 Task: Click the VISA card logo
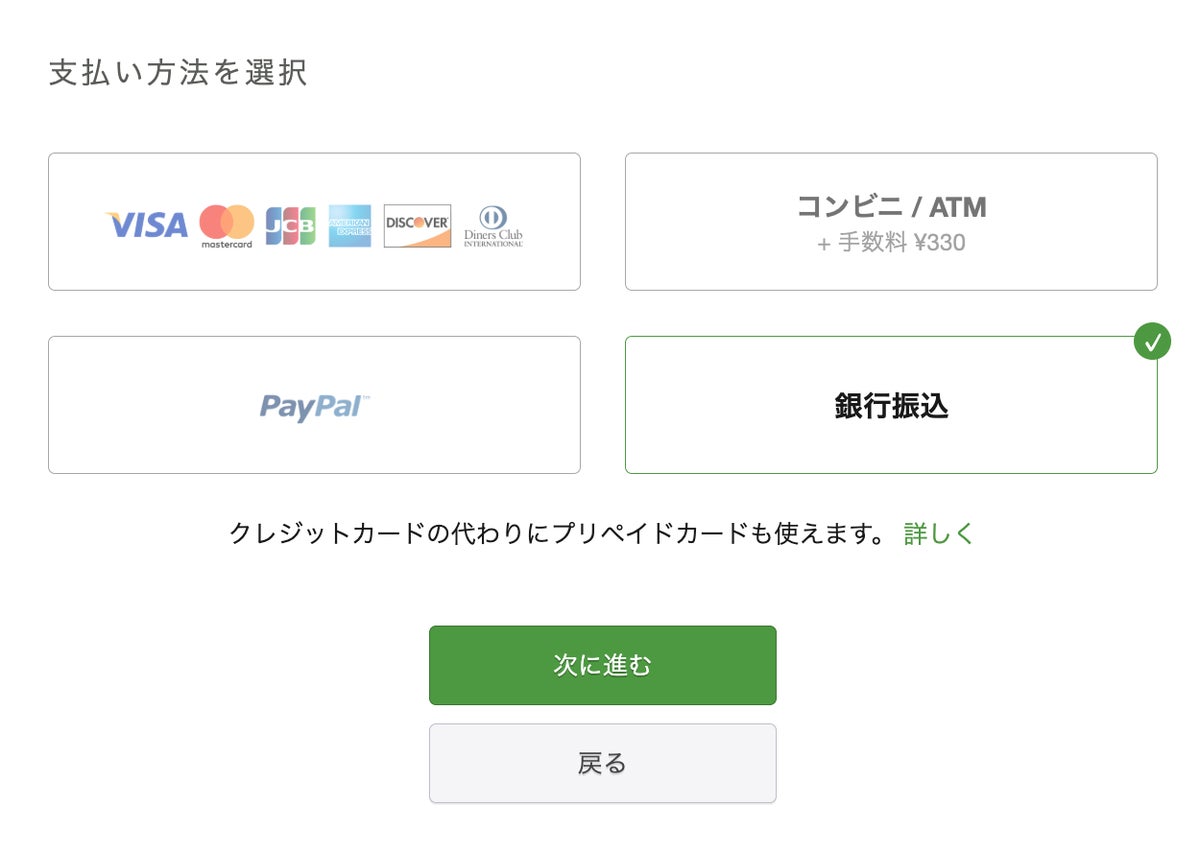click(x=147, y=225)
